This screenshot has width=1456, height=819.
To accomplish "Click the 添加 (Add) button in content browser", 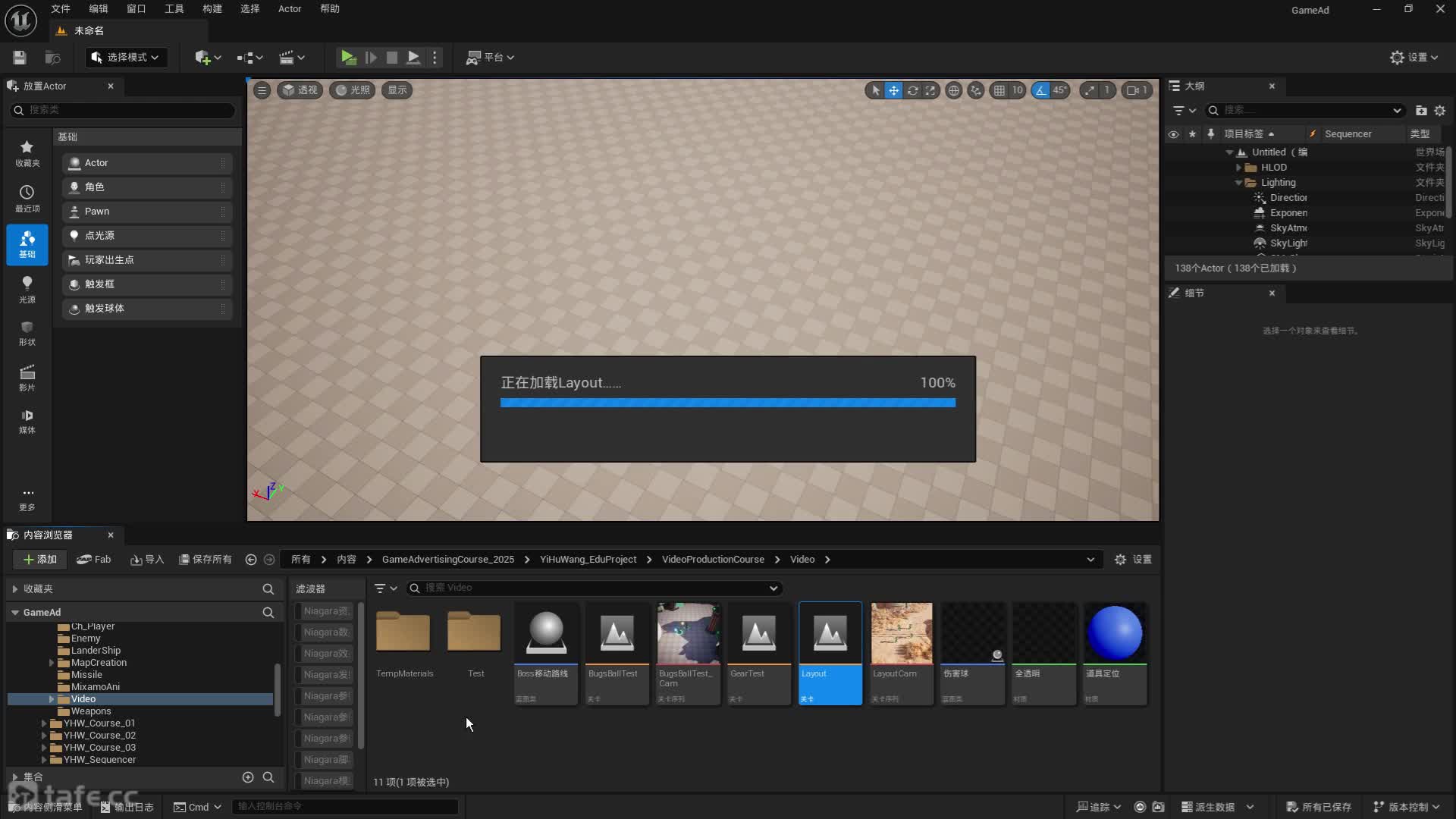I will pos(40,559).
